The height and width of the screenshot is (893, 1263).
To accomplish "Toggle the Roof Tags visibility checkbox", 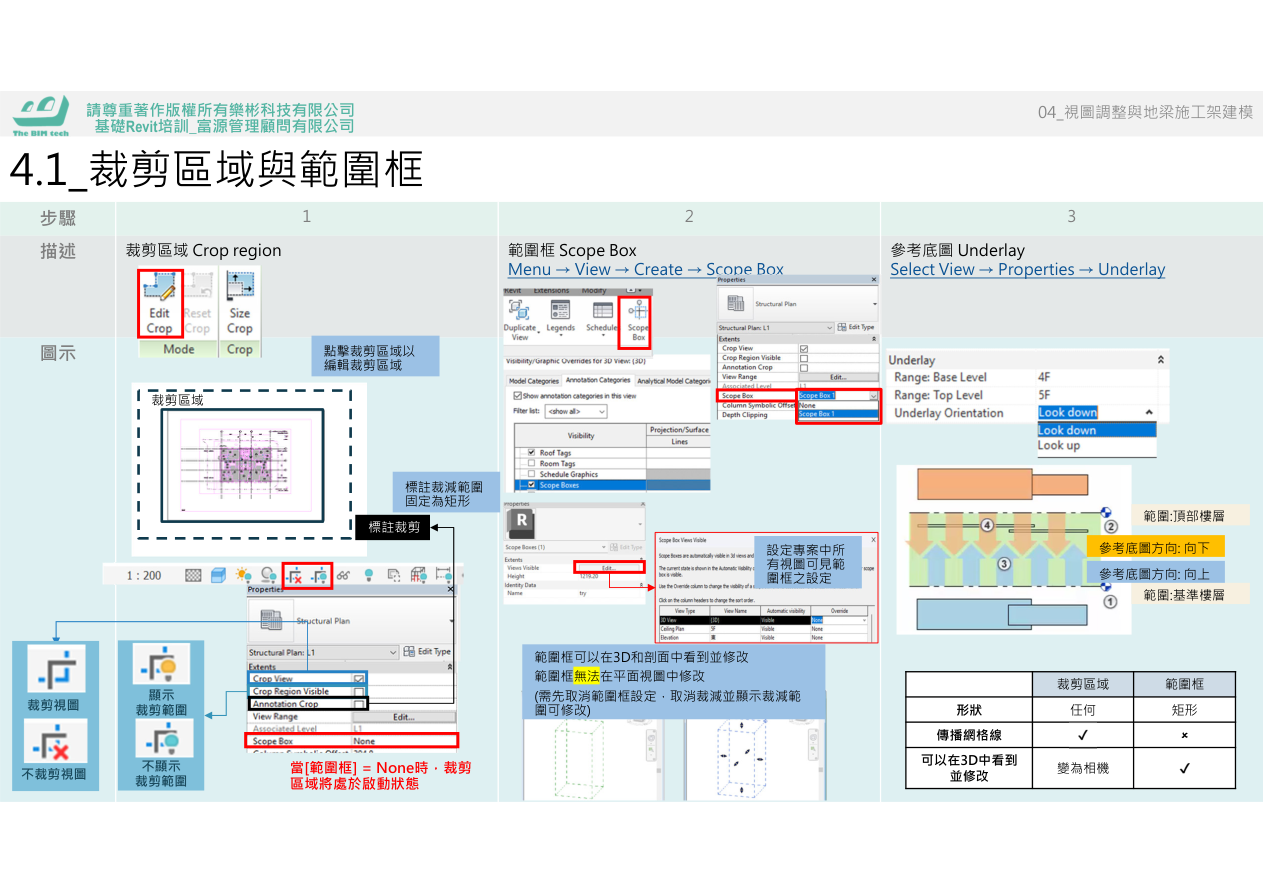I will point(530,453).
